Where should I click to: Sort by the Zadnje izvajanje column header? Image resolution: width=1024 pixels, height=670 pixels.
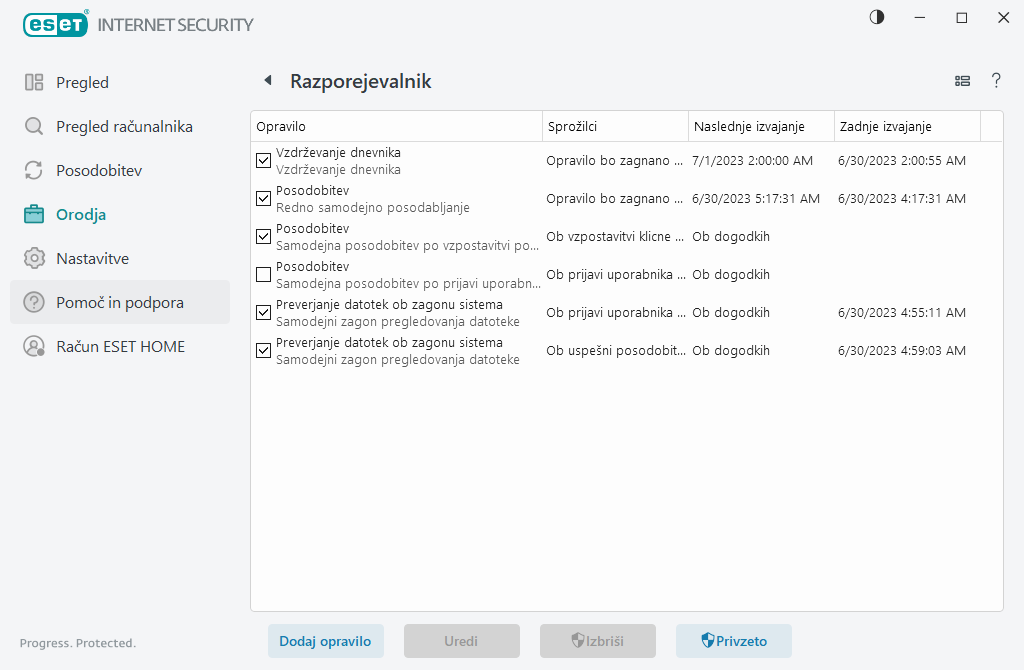pyautogui.click(x=906, y=126)
